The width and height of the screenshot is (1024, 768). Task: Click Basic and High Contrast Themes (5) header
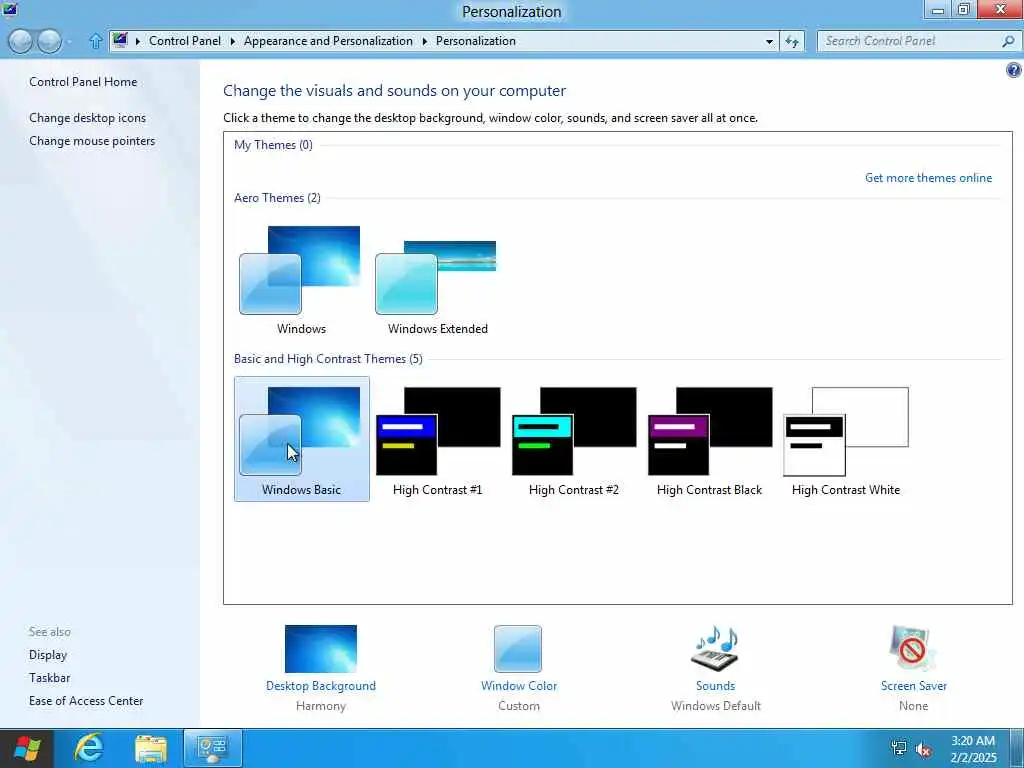click(x=328, y=359)
